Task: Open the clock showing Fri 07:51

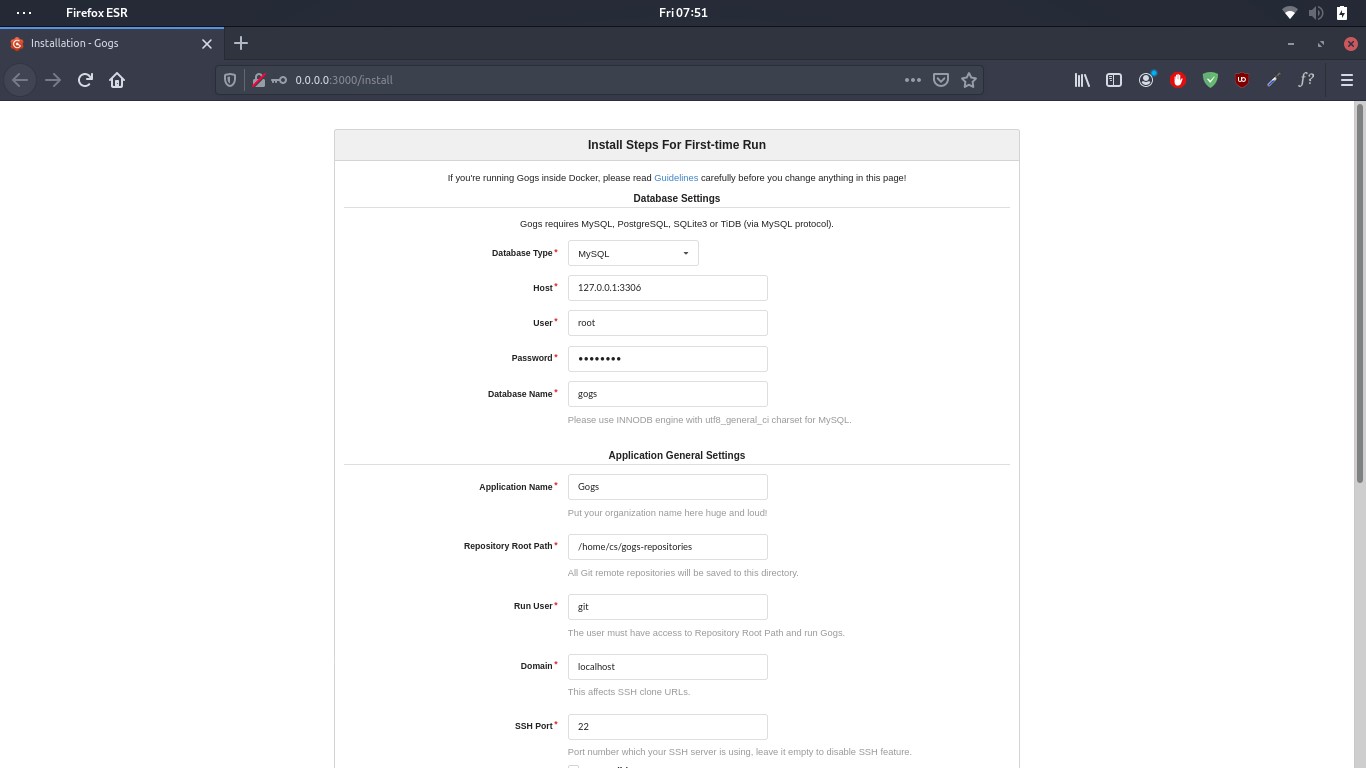Action: click(x=684, y=13)
